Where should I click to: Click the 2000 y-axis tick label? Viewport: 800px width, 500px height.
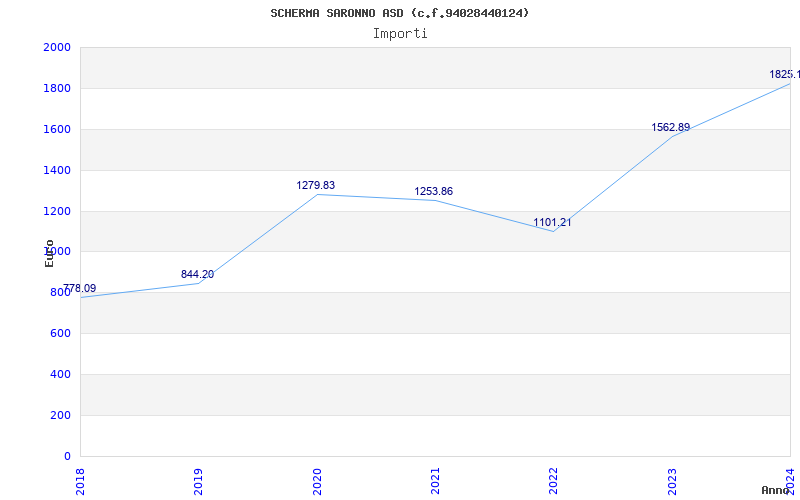tap(57, 48)
